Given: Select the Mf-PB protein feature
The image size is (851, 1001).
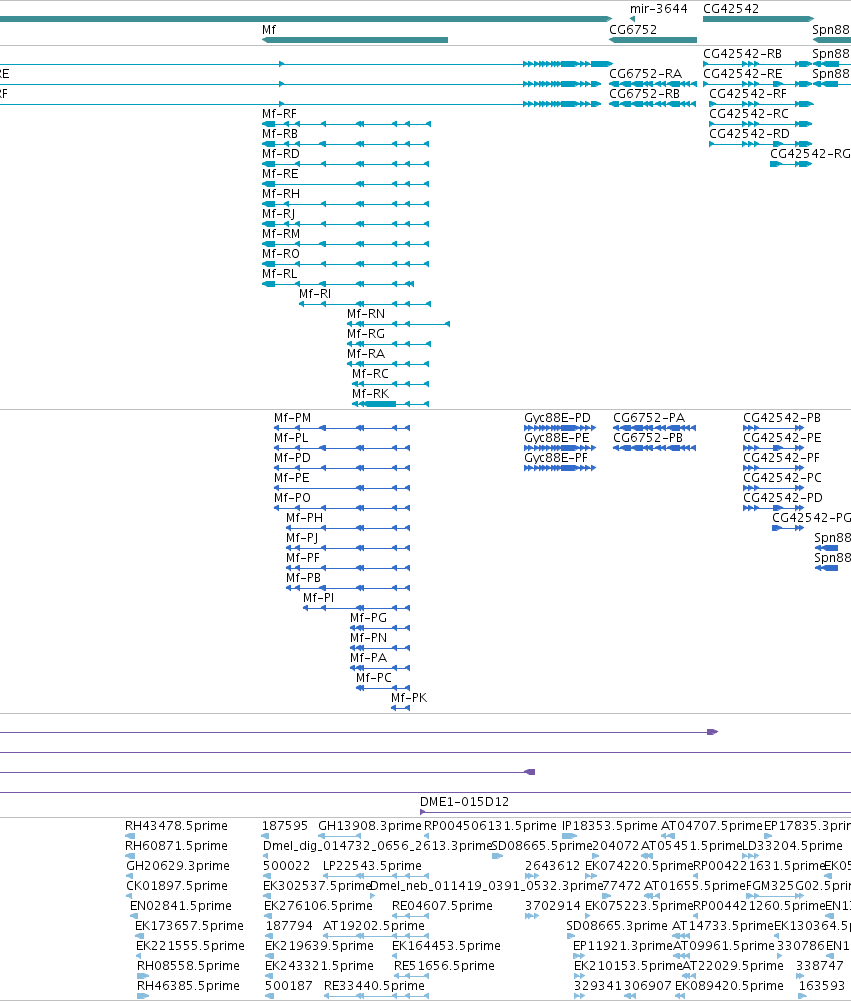Looking at the screenshot, I should tap(348, 588).
